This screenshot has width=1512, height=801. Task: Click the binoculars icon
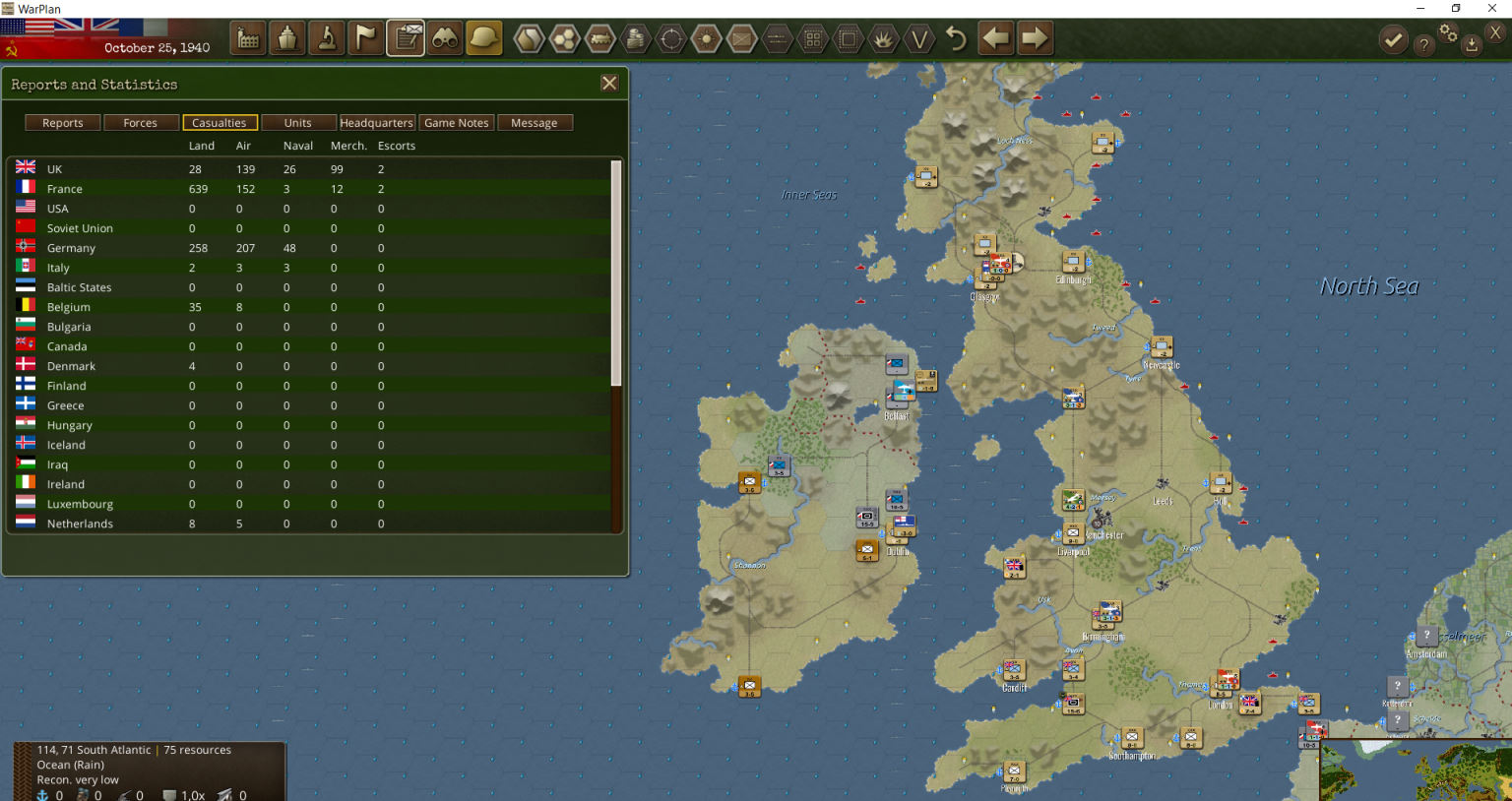point(445,39)
